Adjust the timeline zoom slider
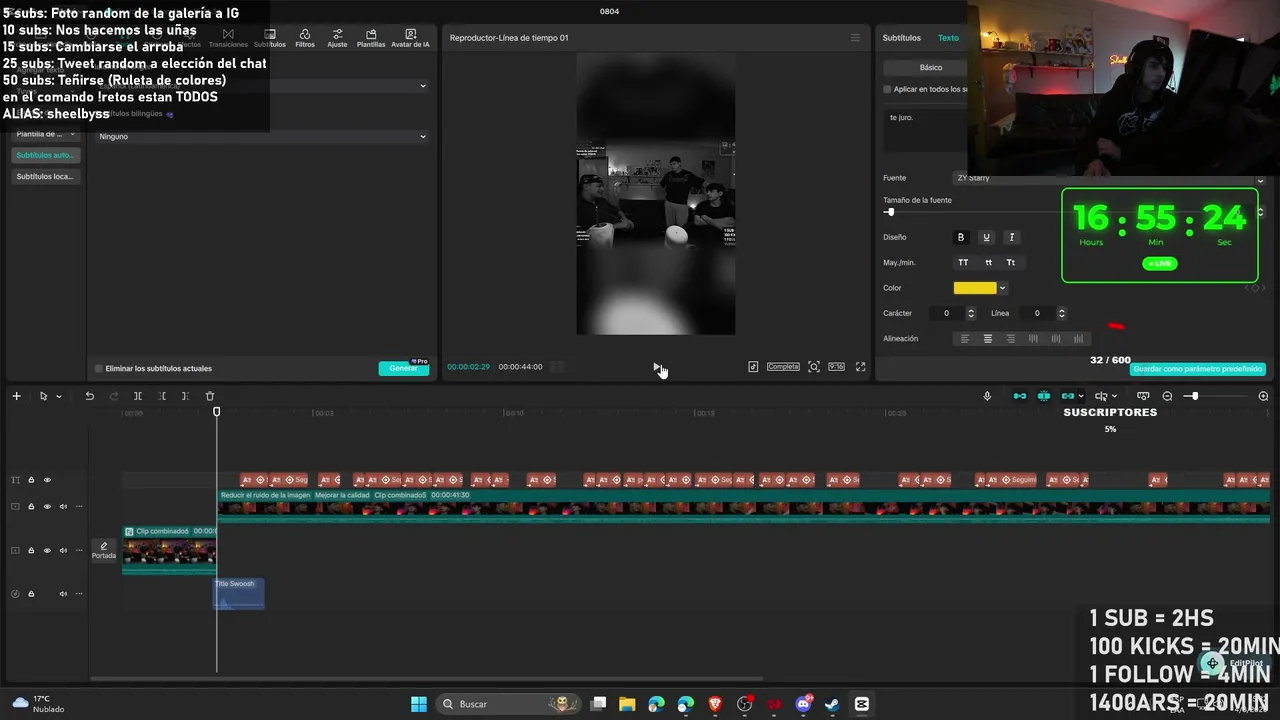 coord(1194,396)
